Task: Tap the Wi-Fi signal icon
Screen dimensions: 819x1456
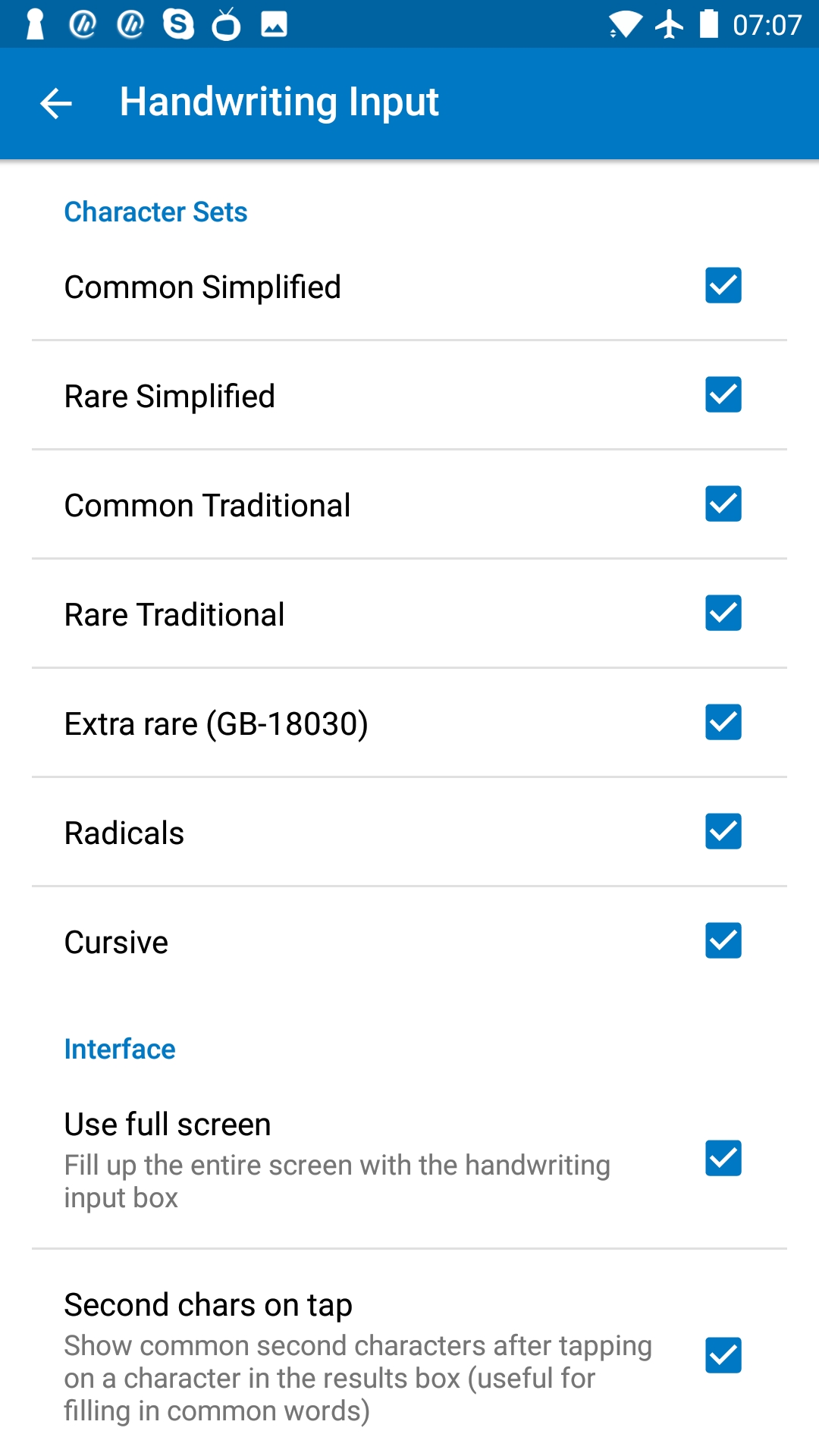Action: [x=625, y=24]
